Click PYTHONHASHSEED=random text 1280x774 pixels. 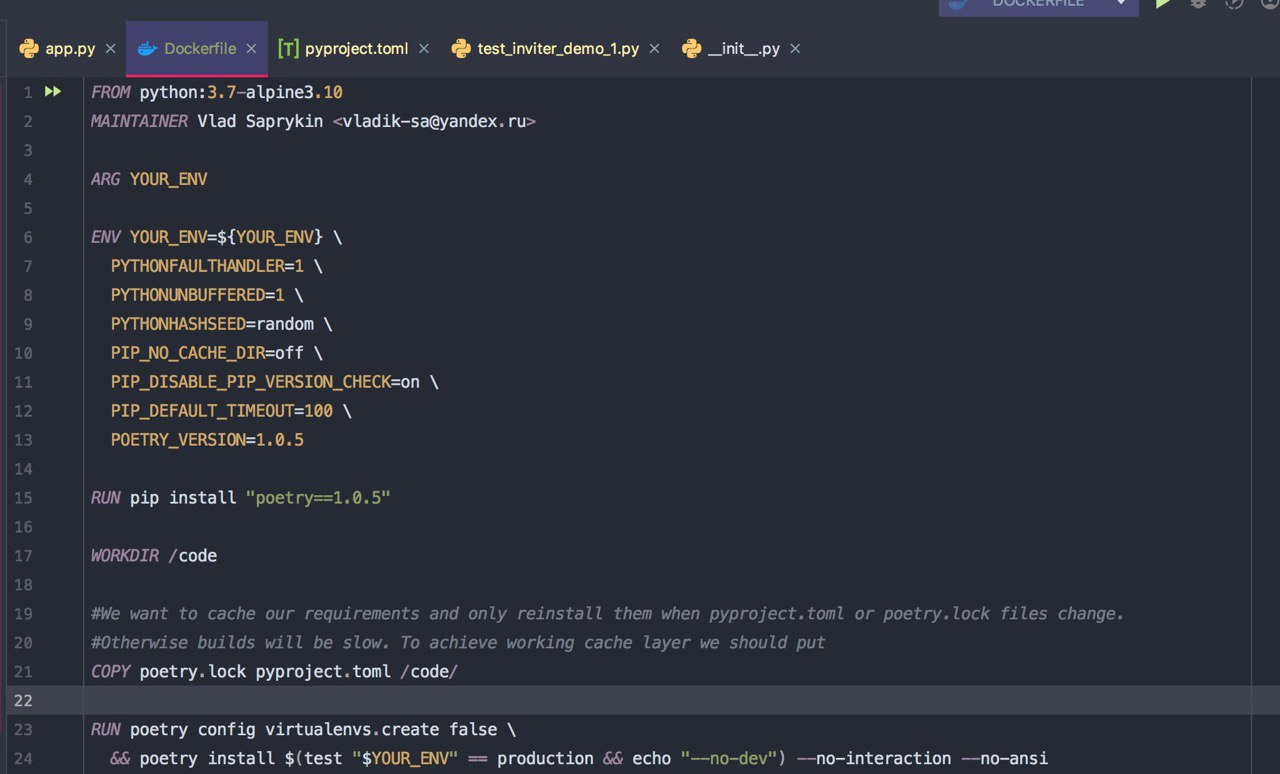click(212, 324)
